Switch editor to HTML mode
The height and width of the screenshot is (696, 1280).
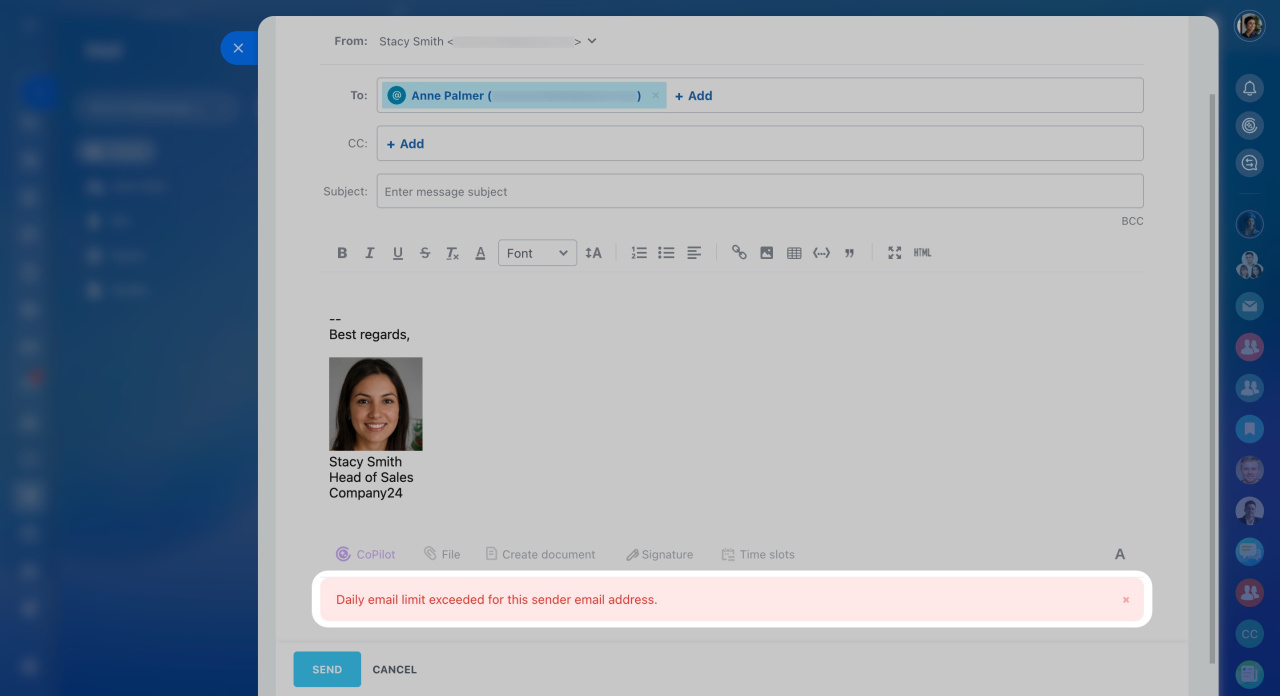tap(922, 253)
